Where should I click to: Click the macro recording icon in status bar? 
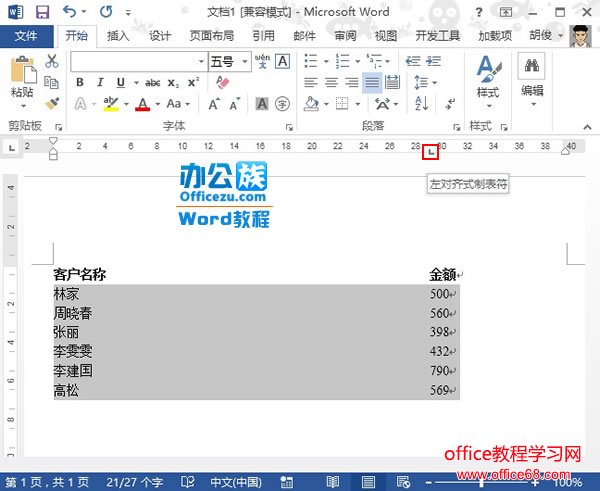[286, 482]
